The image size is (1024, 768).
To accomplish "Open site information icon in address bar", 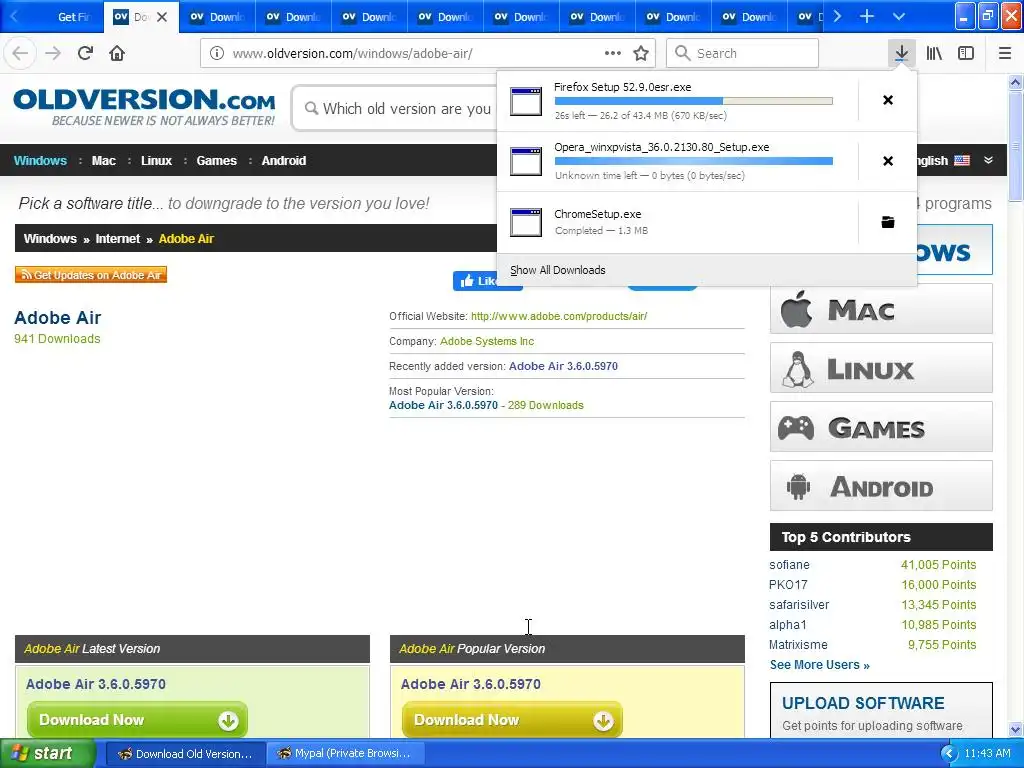I will tap(217, 53).
